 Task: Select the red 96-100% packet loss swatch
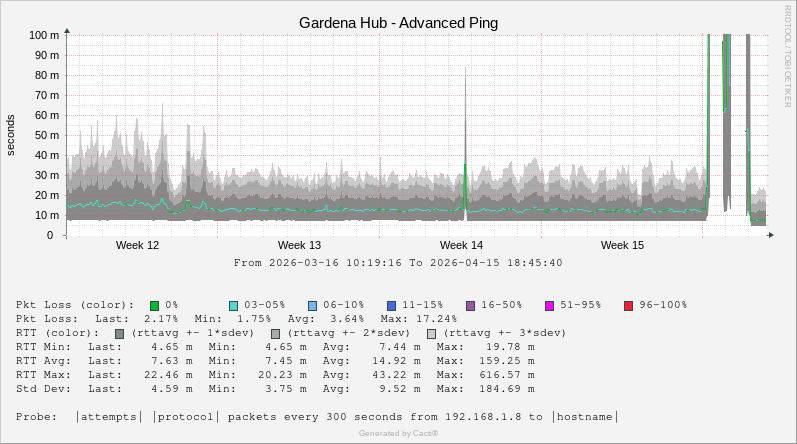click(628, 305)
